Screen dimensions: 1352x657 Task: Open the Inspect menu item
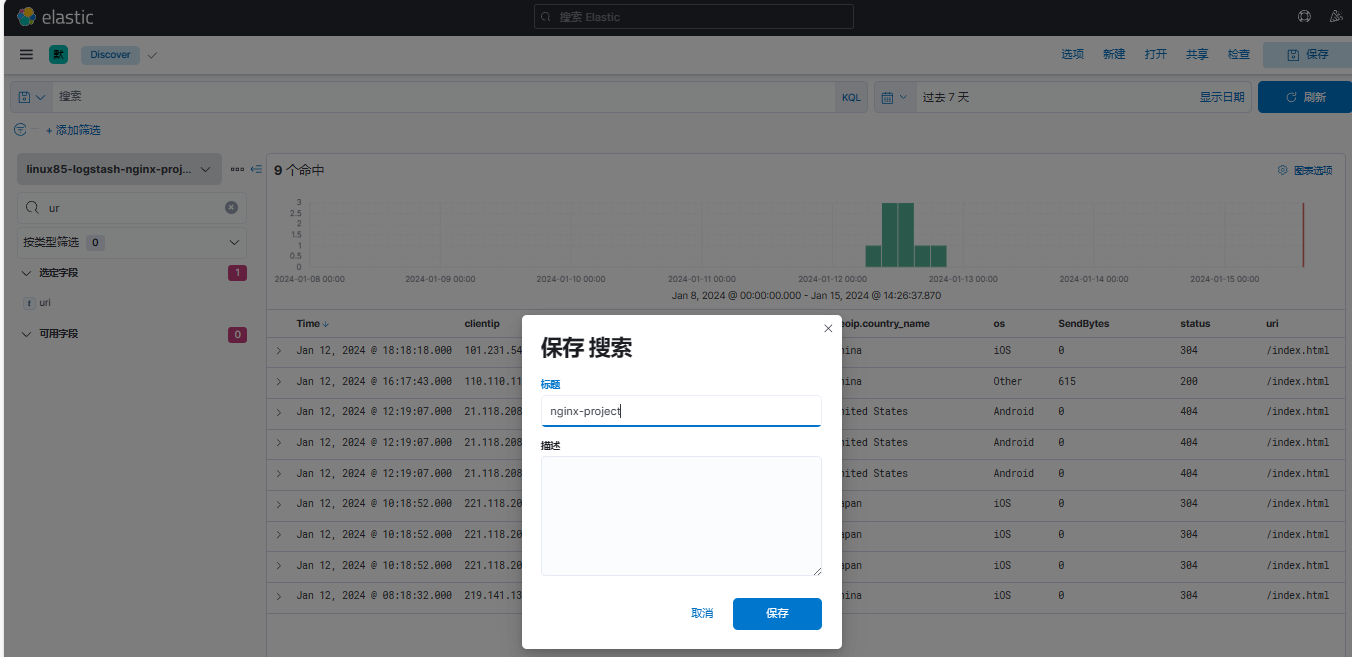coord(1238,54)
